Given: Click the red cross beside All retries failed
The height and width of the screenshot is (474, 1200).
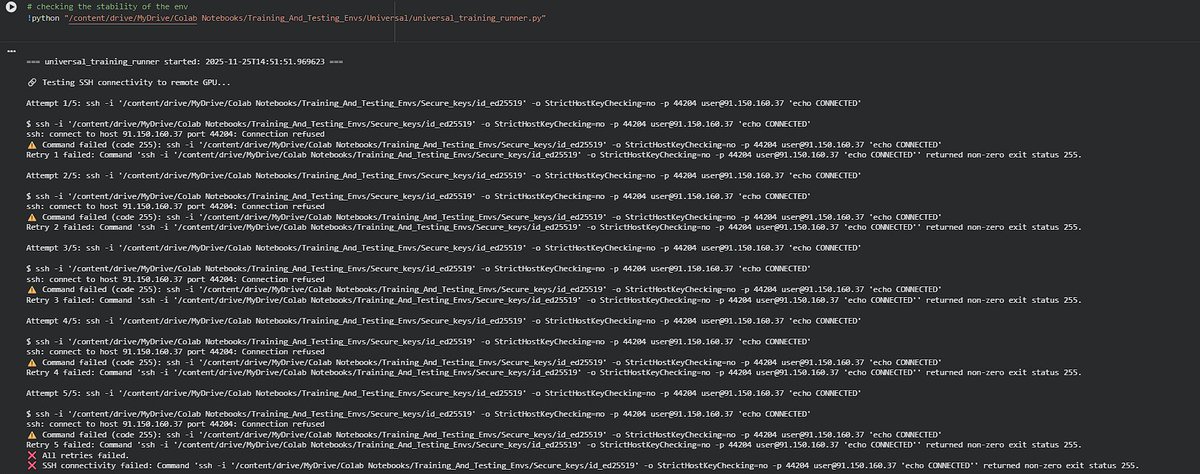Looking at the screenshot, I should (x=33, y=455).
